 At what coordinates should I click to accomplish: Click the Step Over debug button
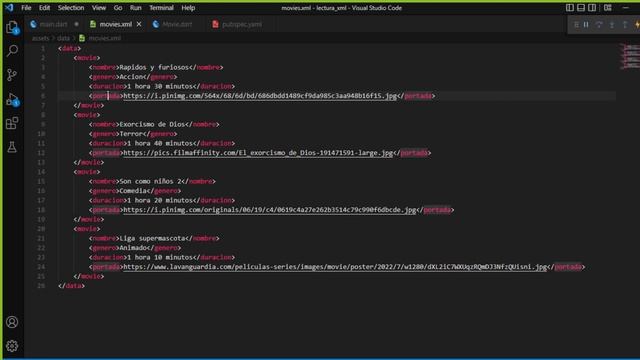pyautogui.click(x=599, y=25)
